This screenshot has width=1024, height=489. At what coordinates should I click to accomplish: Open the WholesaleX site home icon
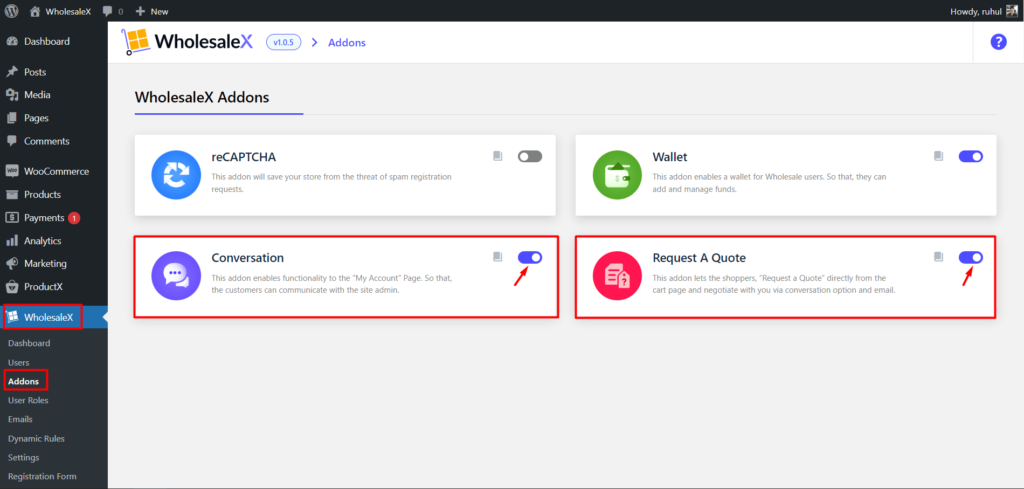coord(35,11)
